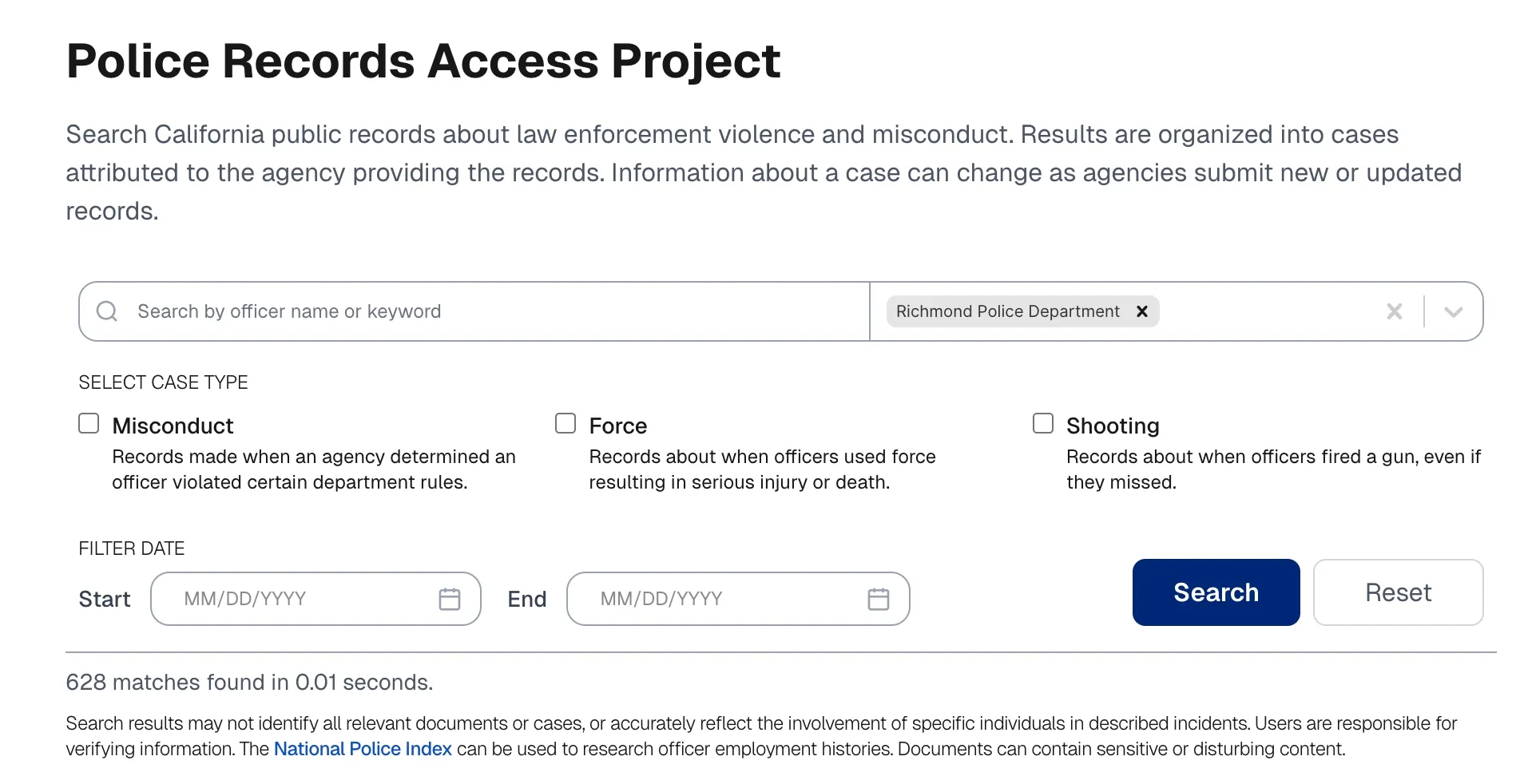Remove the Richmond Police Department tag

(x=1142, y=311)
